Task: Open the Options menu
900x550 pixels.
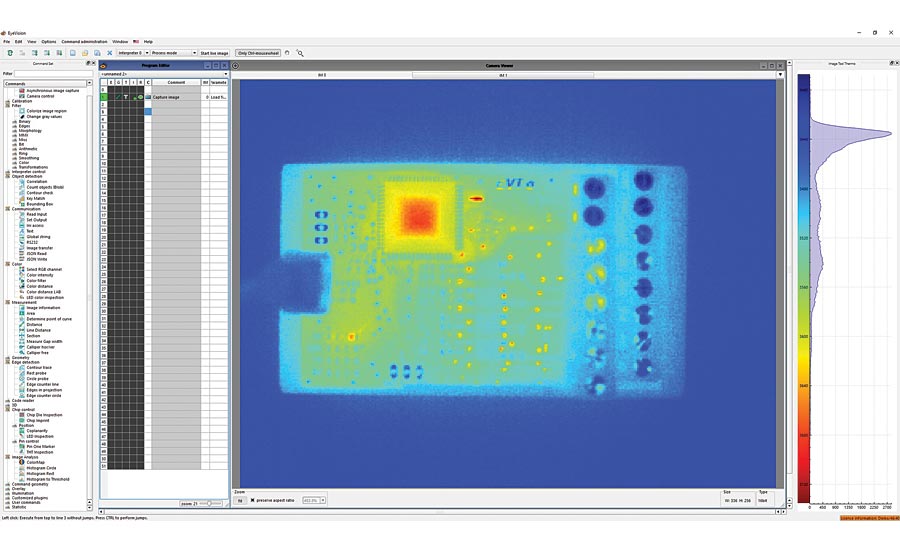Action: [49, 41]
